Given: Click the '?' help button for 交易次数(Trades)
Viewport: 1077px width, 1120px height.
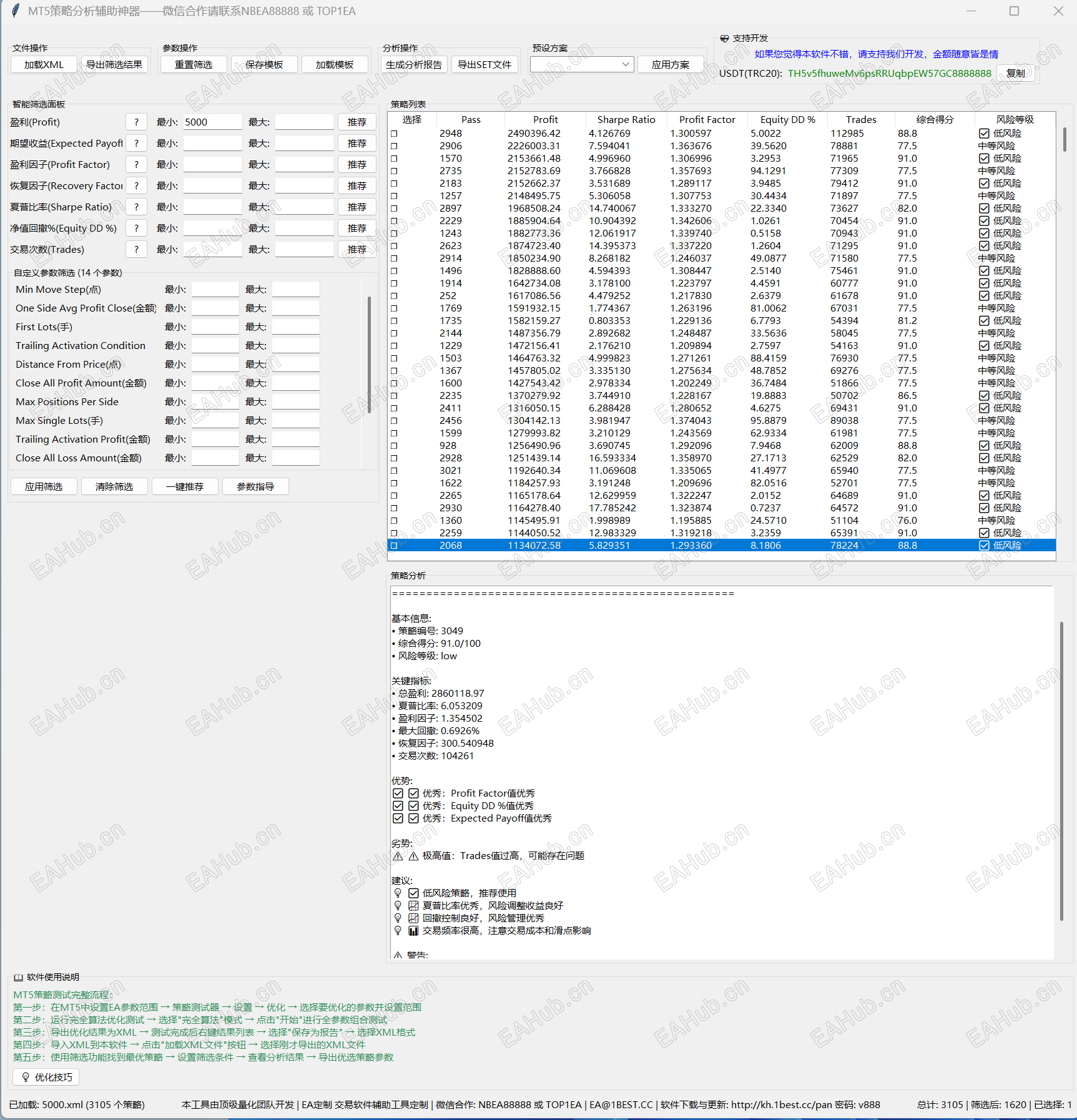Looking at the screenshot, I should coord(136,250).
